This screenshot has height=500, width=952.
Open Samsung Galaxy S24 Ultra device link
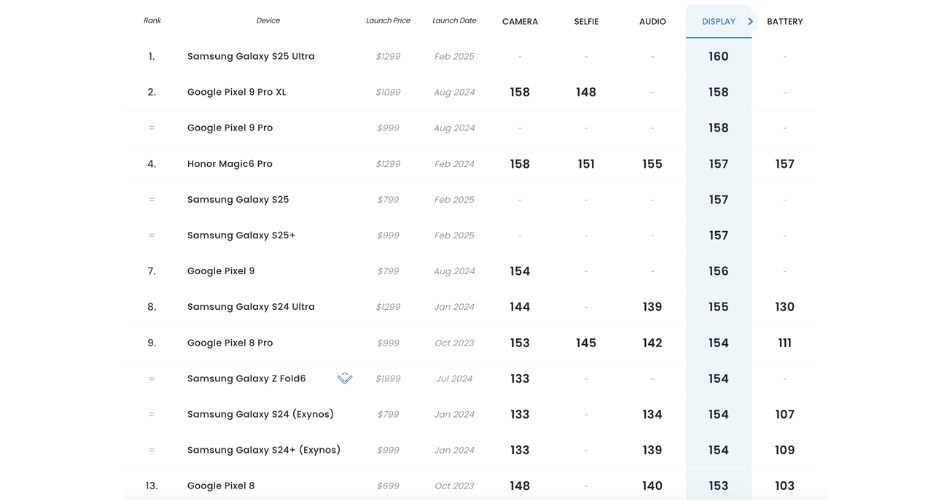coord(251,307)
